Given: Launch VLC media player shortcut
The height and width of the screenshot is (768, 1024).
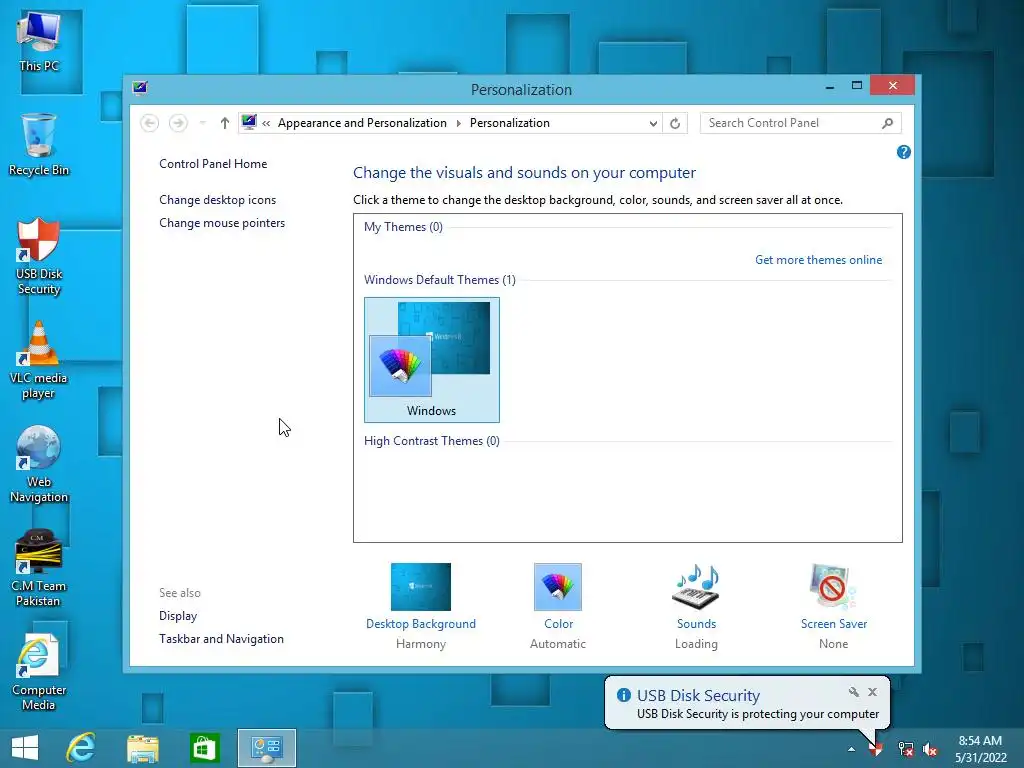Looking at the screenshot, I should click(39, 360).
